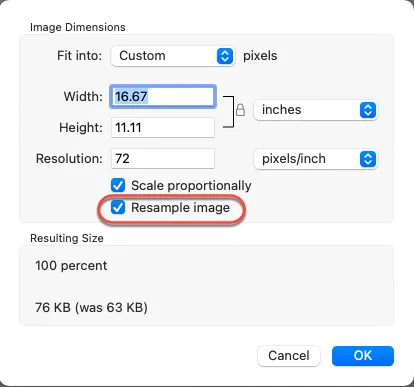Click the proportional scaling lock icon
414x387 pixels.
(240, 110)
